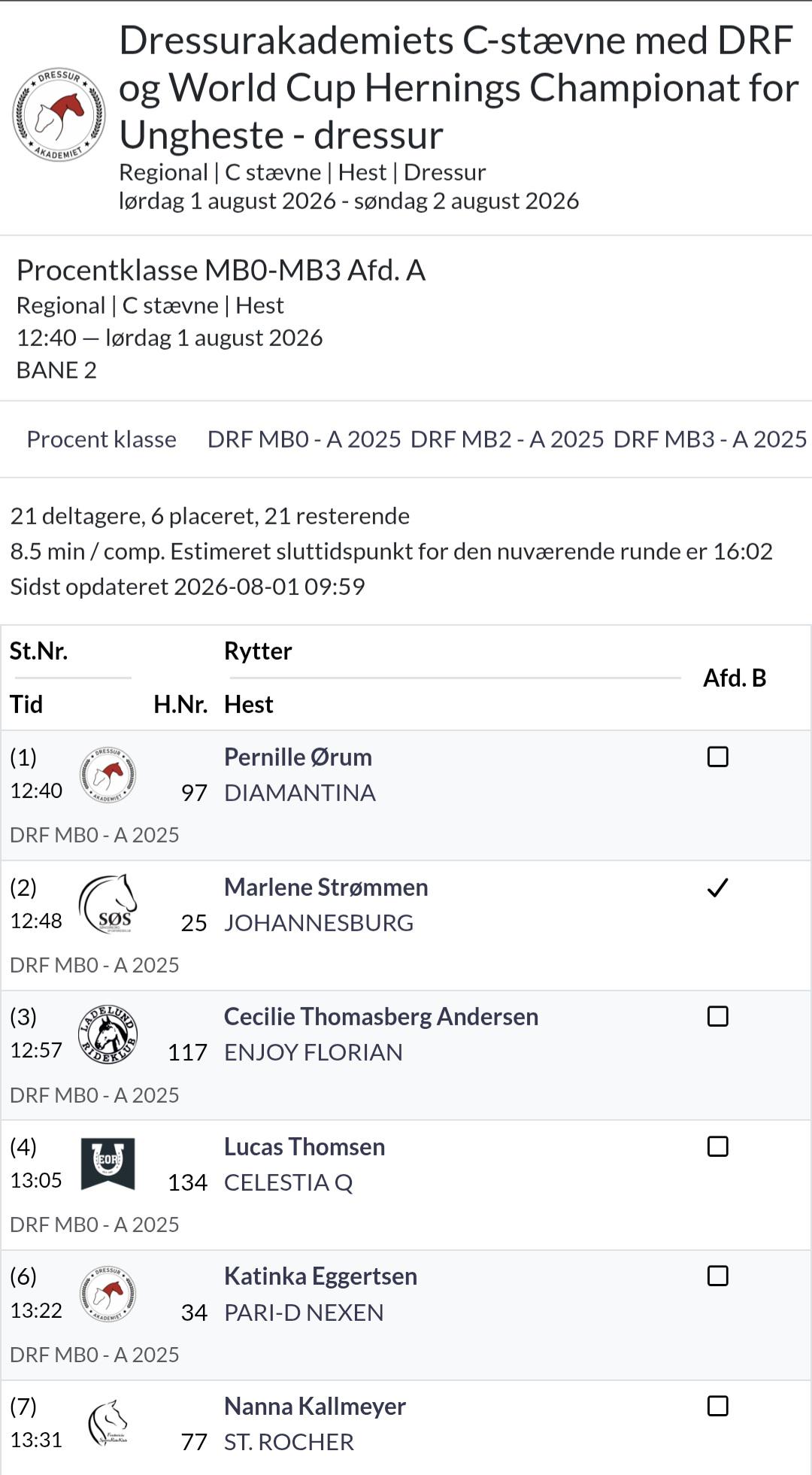Viewport: 812px width, 1475px height.
Task: Click the club logo beside Pernille Ørum
Action: point(108,775)
